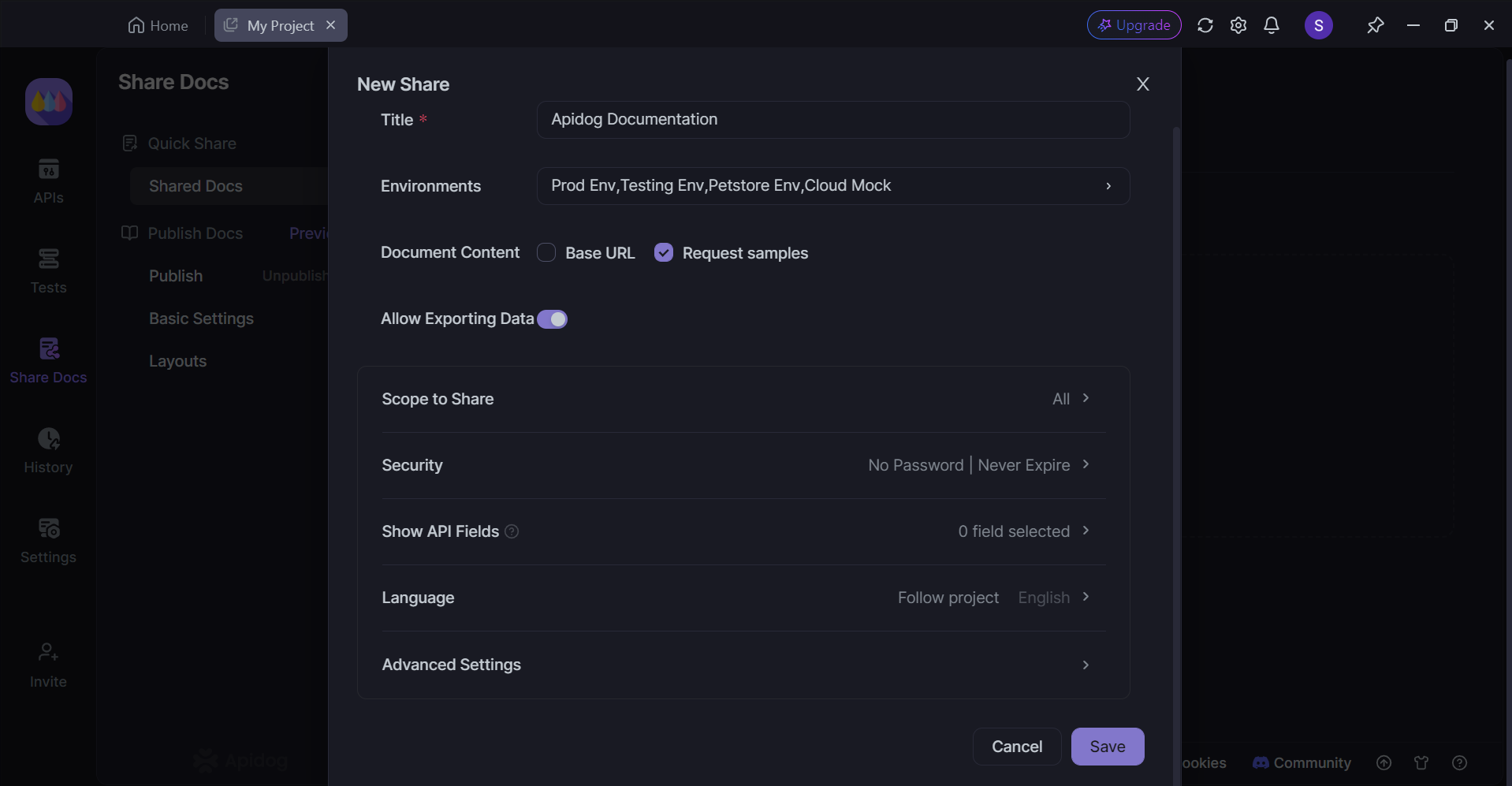Click the upload arrow icon in footer
Image resolution: width=1512 pixels, height=786 pixels.
tap(1384, 762)
